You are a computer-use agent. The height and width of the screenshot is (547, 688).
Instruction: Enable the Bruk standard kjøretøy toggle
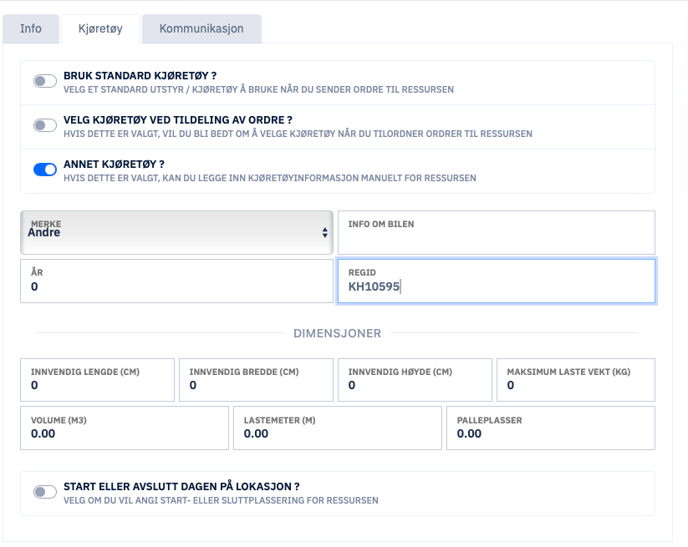(45, 81)
